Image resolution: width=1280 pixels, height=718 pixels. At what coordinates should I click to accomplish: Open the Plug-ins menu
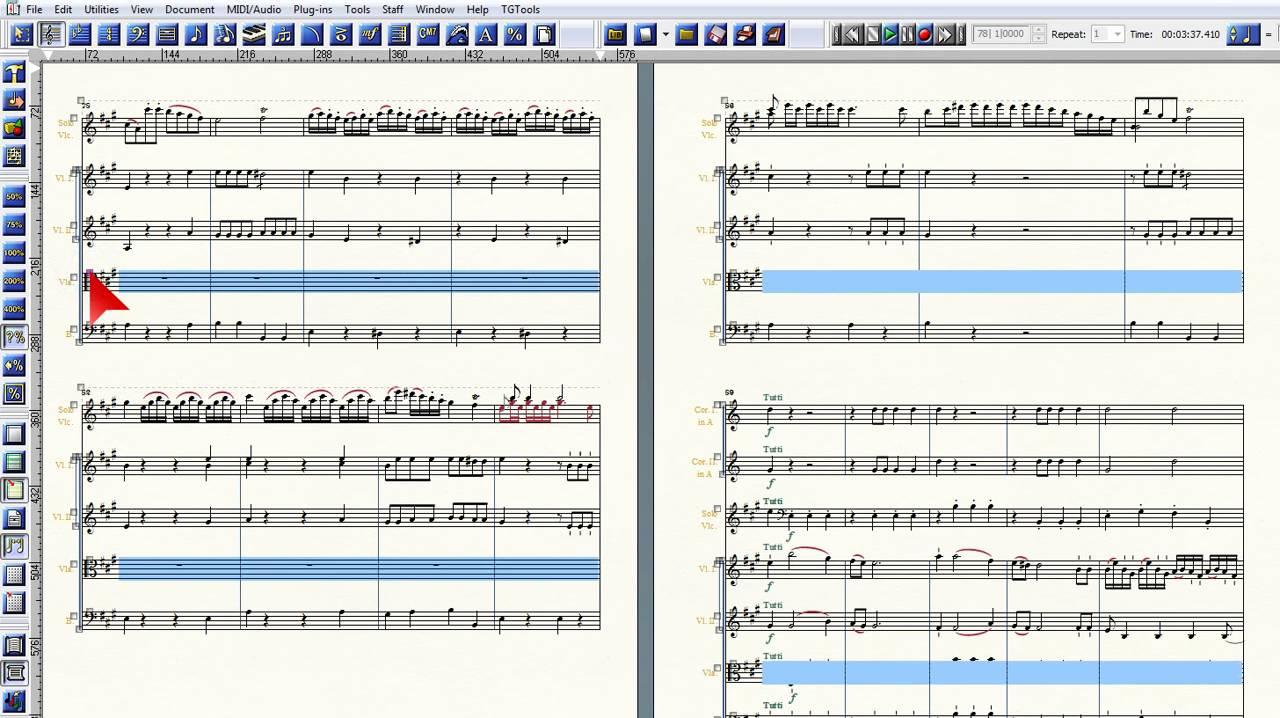pos(313,9)
